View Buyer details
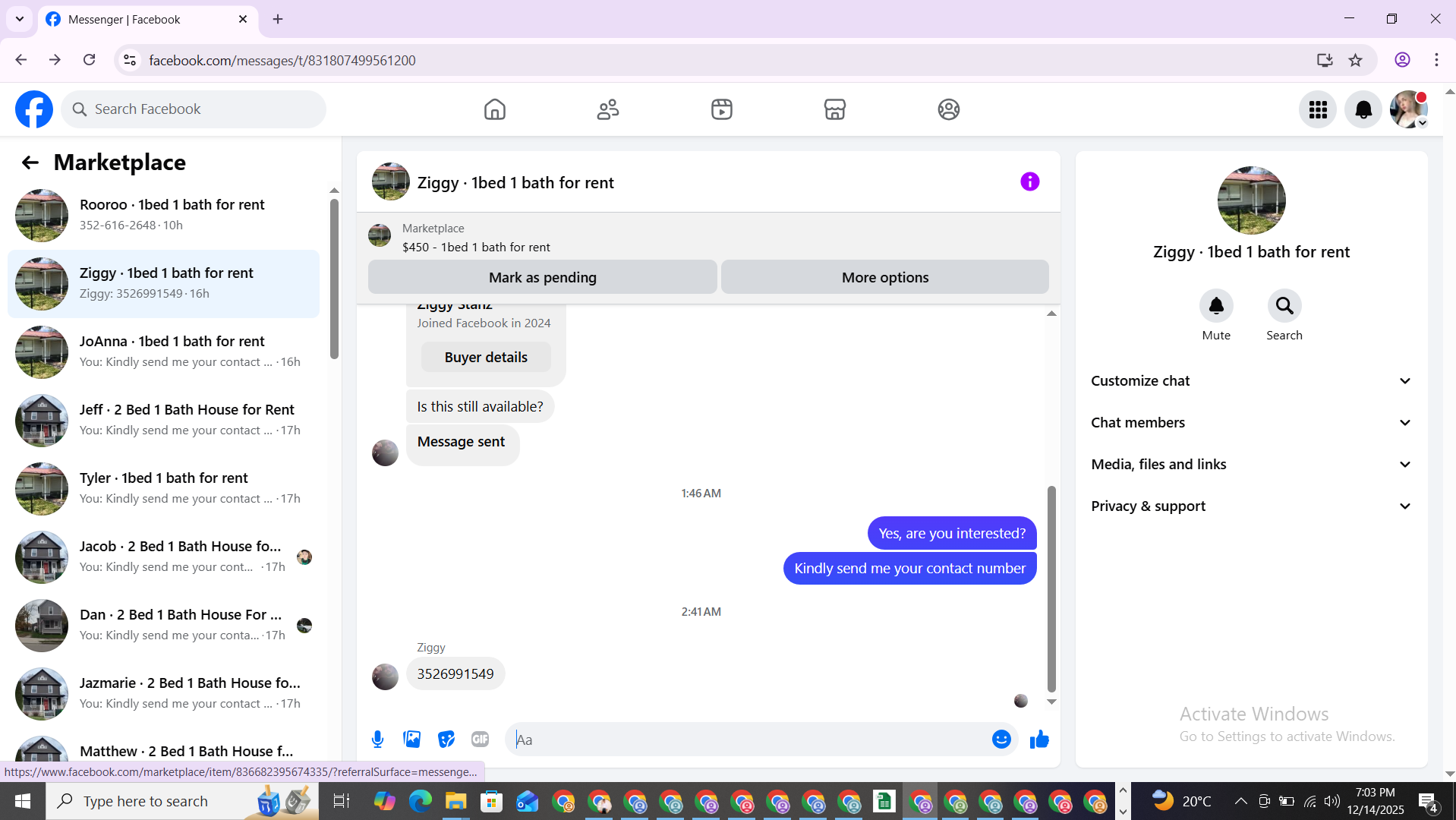 coord(486,358)
